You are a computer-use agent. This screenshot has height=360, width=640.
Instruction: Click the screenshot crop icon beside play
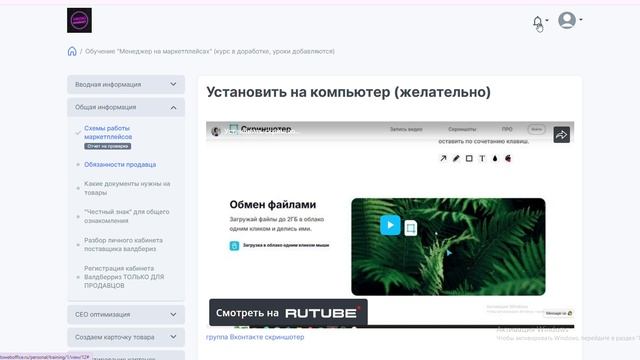pos(411,228)
